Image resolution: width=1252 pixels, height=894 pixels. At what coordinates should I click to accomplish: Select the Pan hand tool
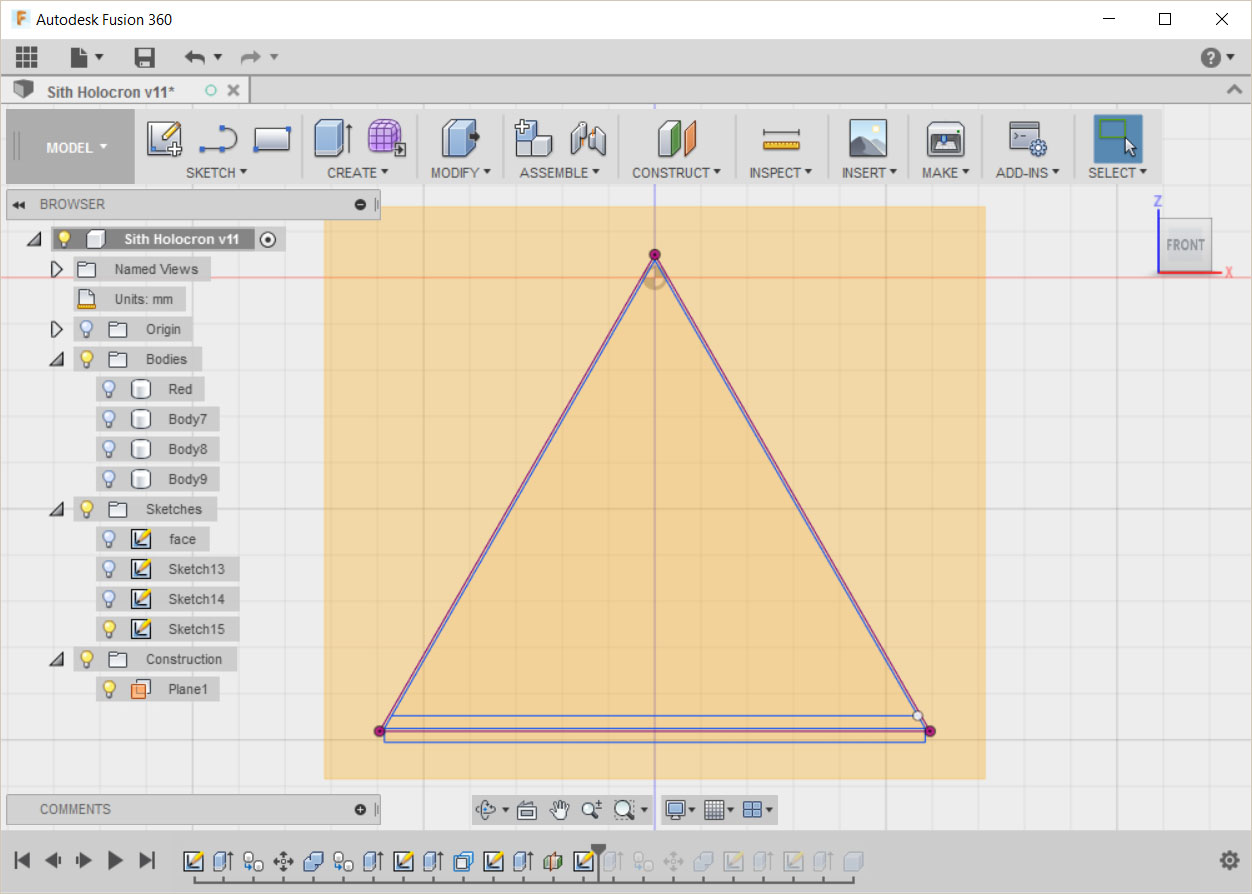559,809
